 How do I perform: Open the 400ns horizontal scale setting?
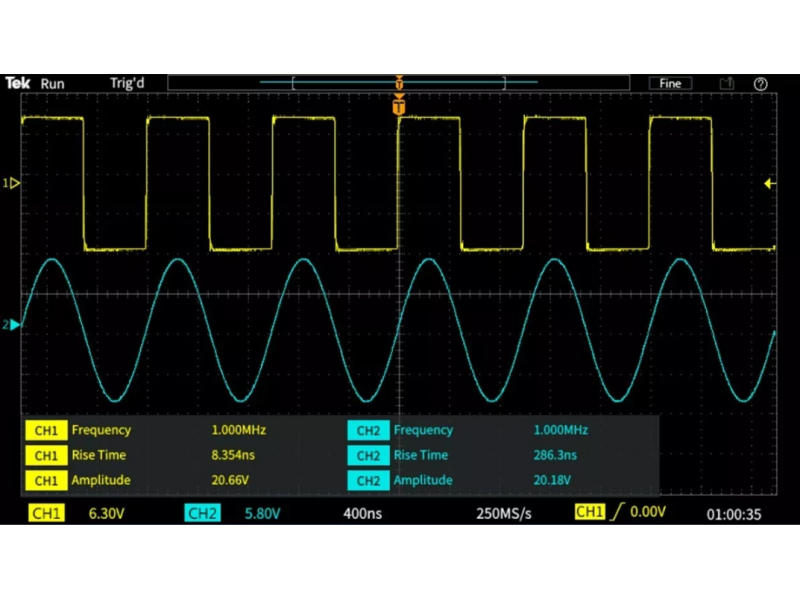pos(362,513)
